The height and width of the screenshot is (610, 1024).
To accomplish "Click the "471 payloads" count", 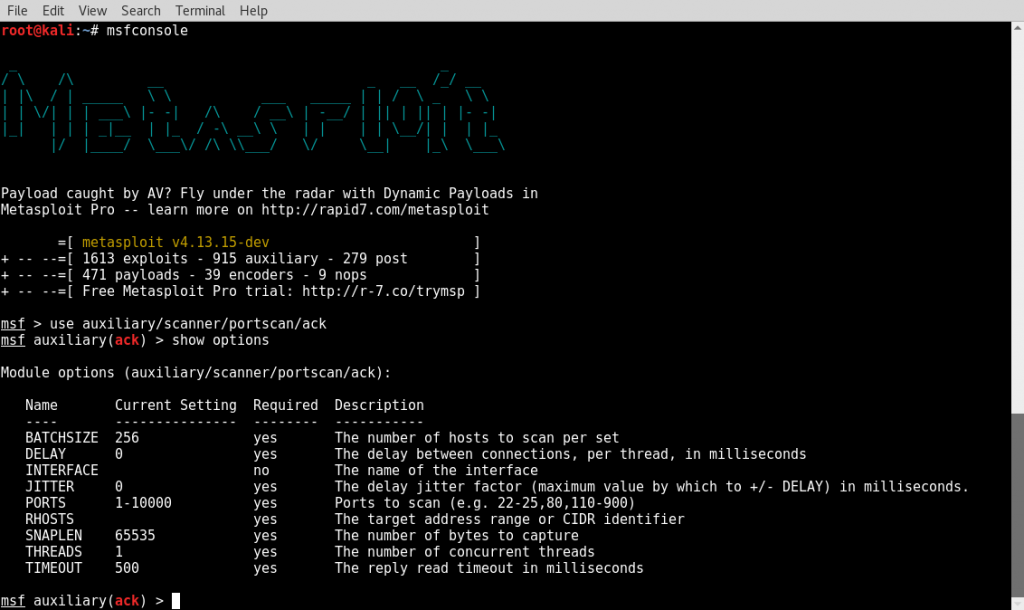I will point(131,275).
